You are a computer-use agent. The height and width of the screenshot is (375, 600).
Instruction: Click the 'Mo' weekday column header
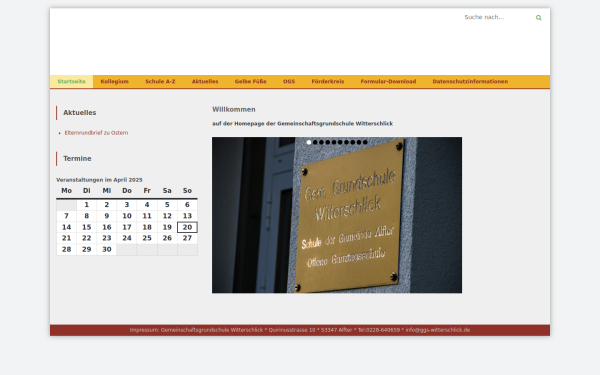67,191
